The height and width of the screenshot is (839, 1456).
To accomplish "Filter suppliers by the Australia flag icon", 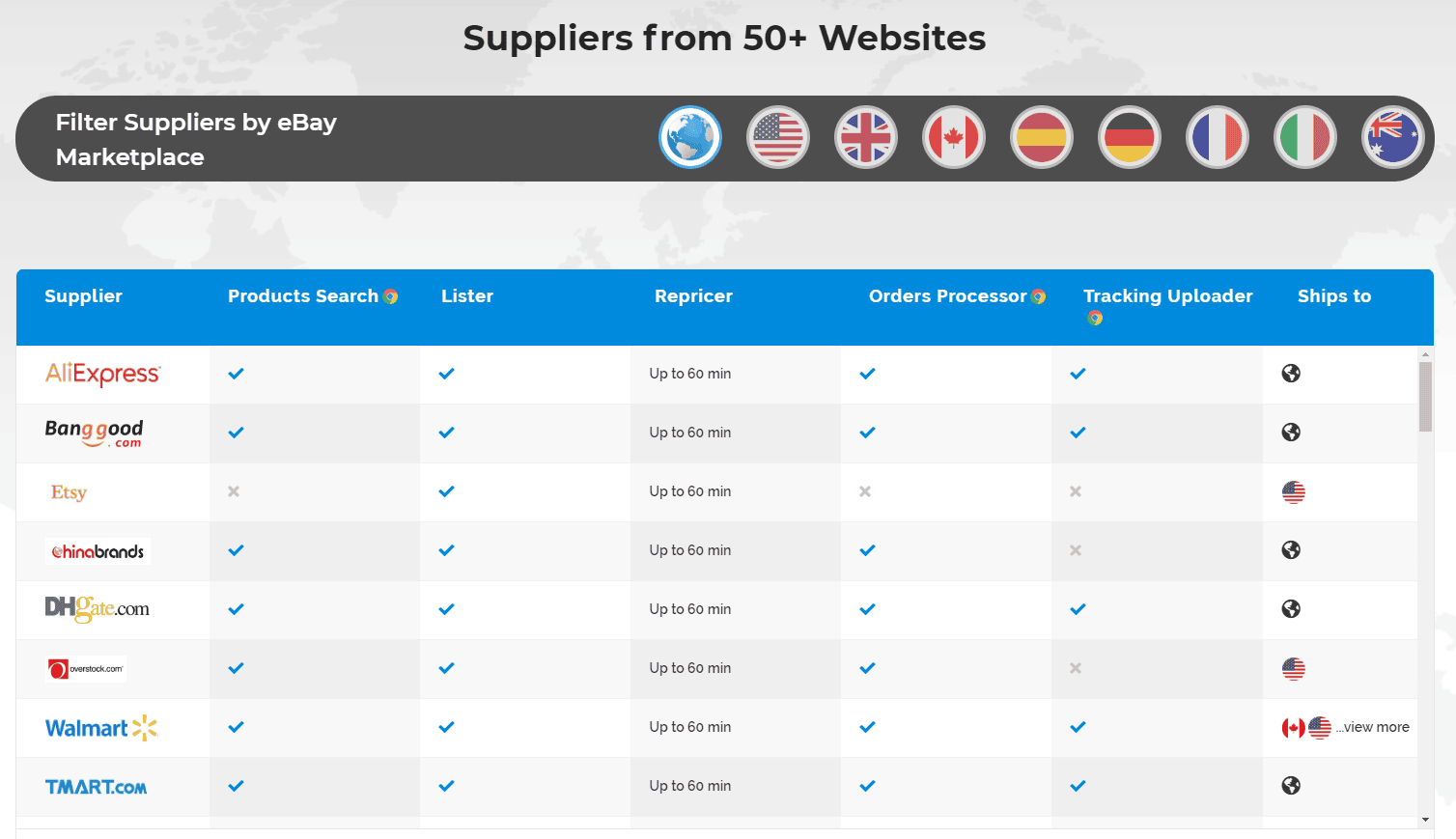I will click(1392, 137).
